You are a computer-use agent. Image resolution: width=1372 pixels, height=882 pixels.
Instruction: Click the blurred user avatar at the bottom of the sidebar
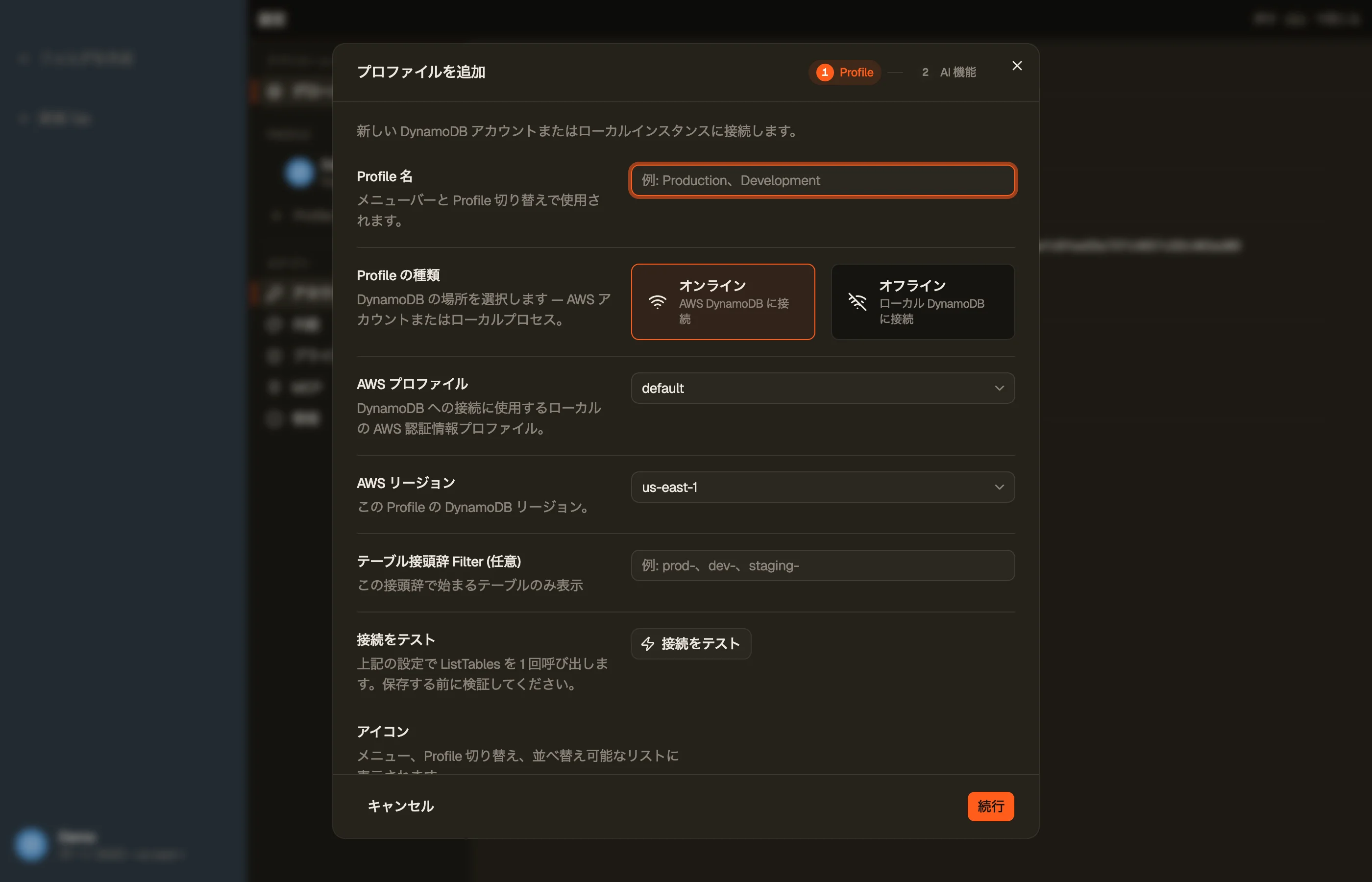click(31, 844)
